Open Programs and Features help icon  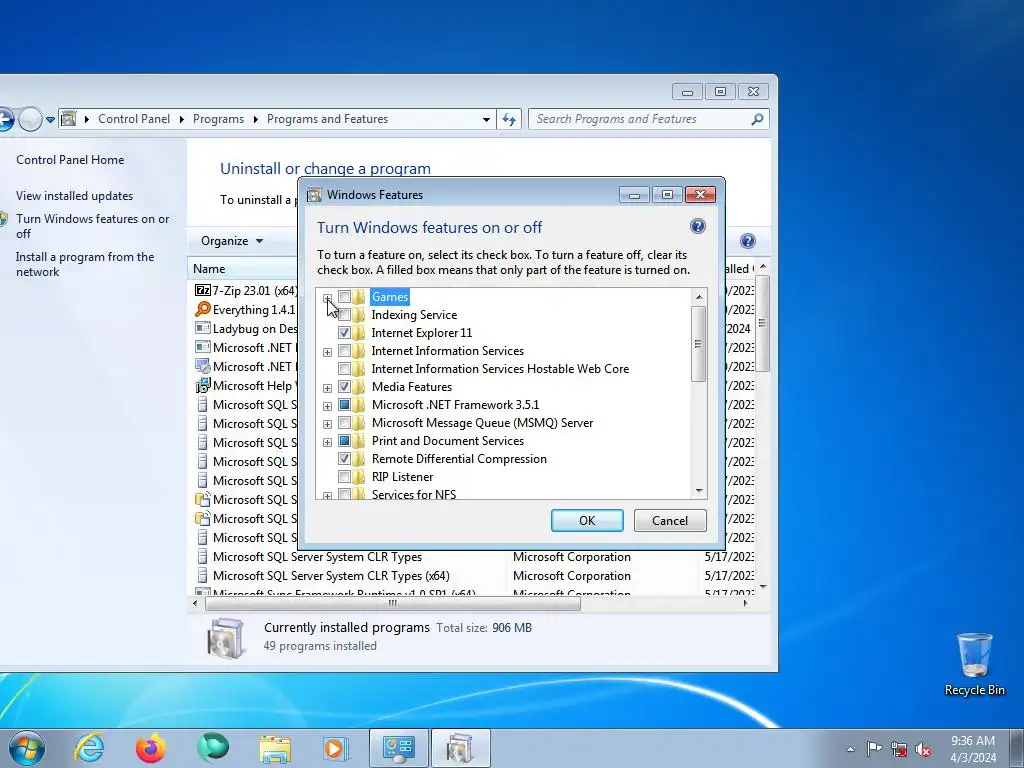coord(748,241)
